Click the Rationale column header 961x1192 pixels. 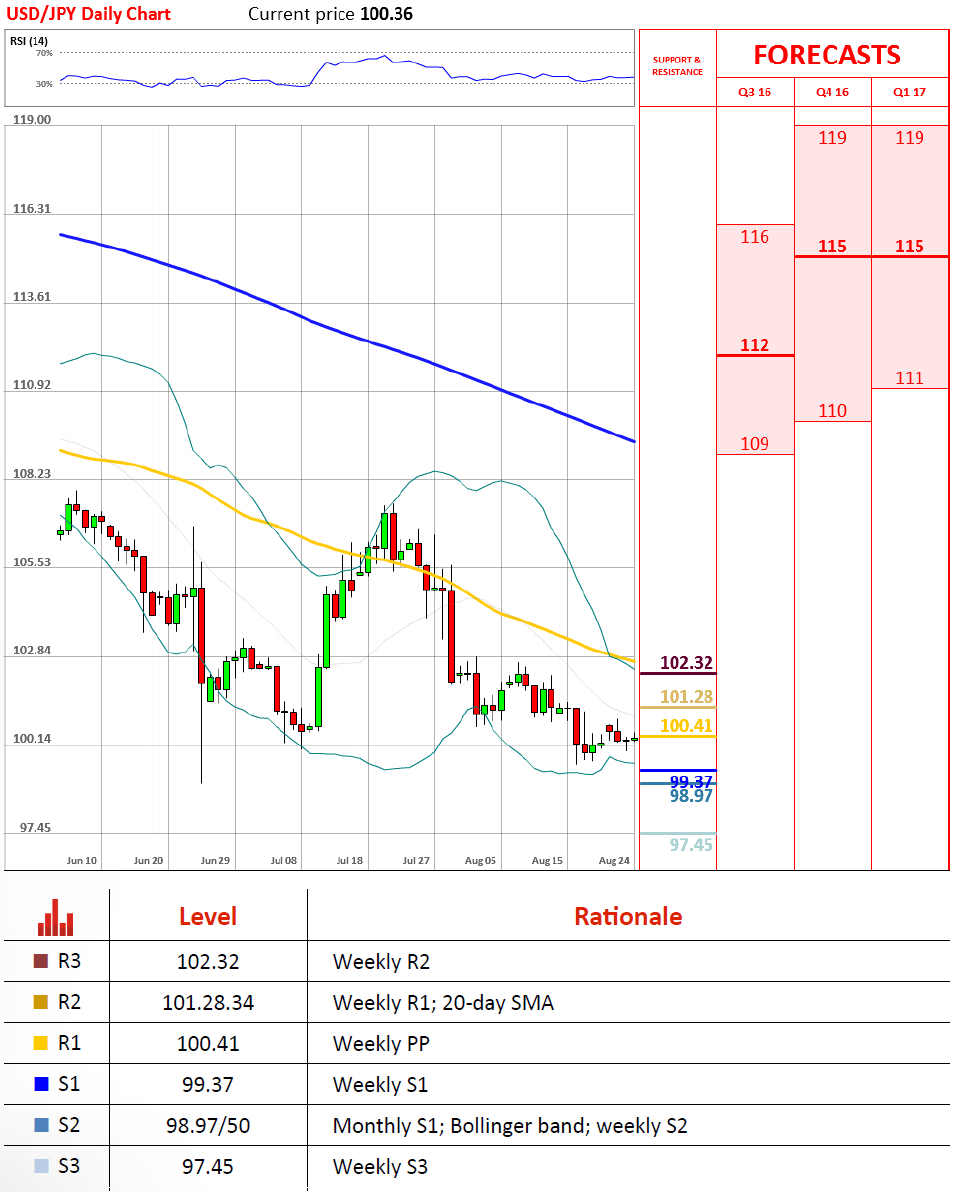(x=628, y=917)
